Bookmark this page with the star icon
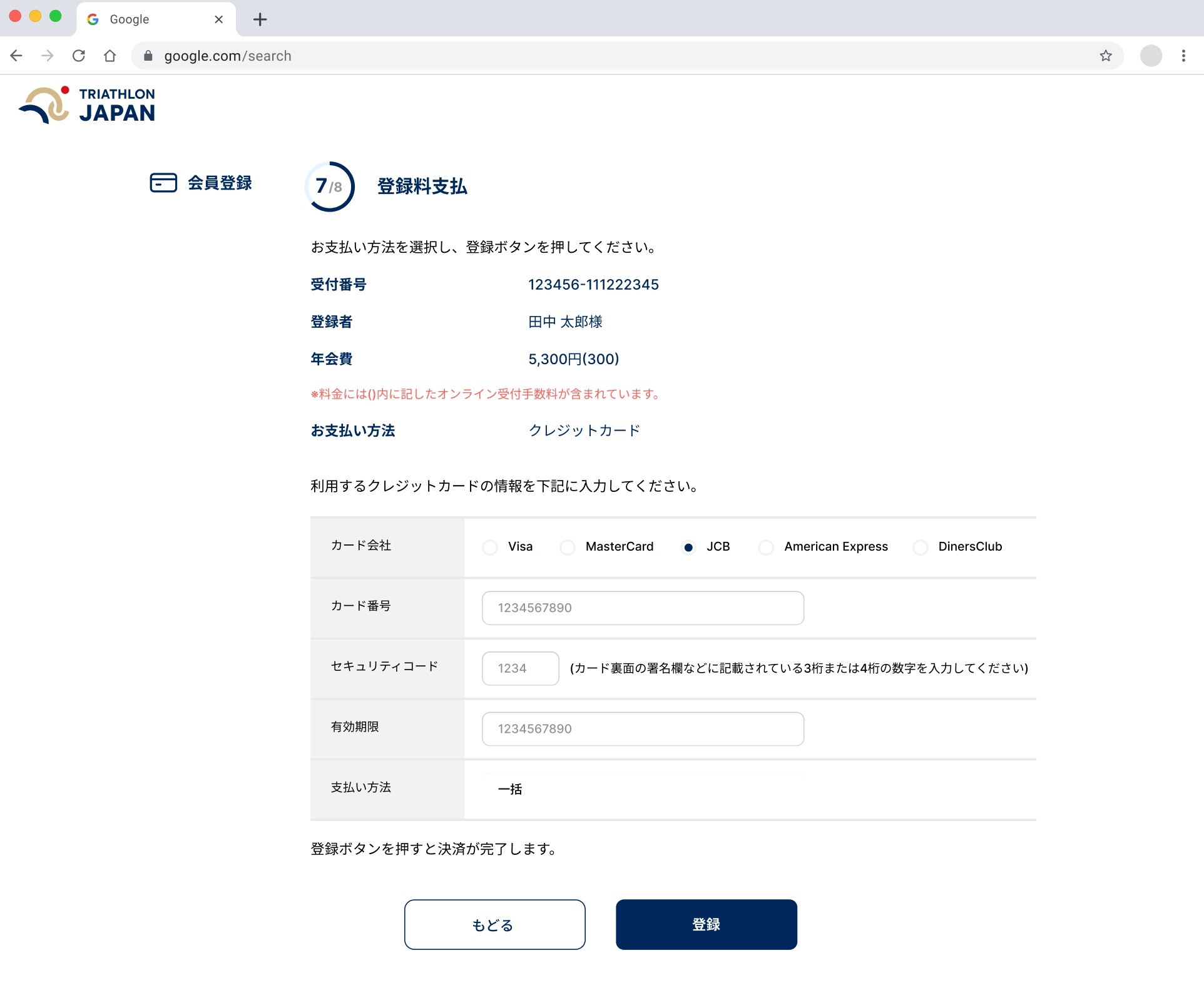Viewport: 1204px width, 1005px height. click(x=1106, y=56)
